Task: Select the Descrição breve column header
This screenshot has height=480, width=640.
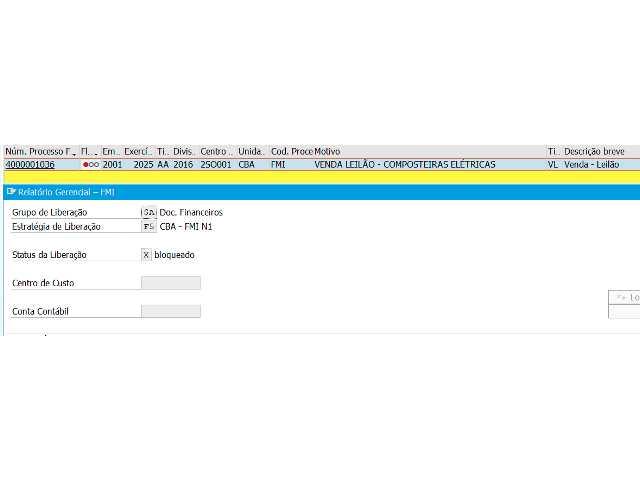Action: click(x=595, y=151)
